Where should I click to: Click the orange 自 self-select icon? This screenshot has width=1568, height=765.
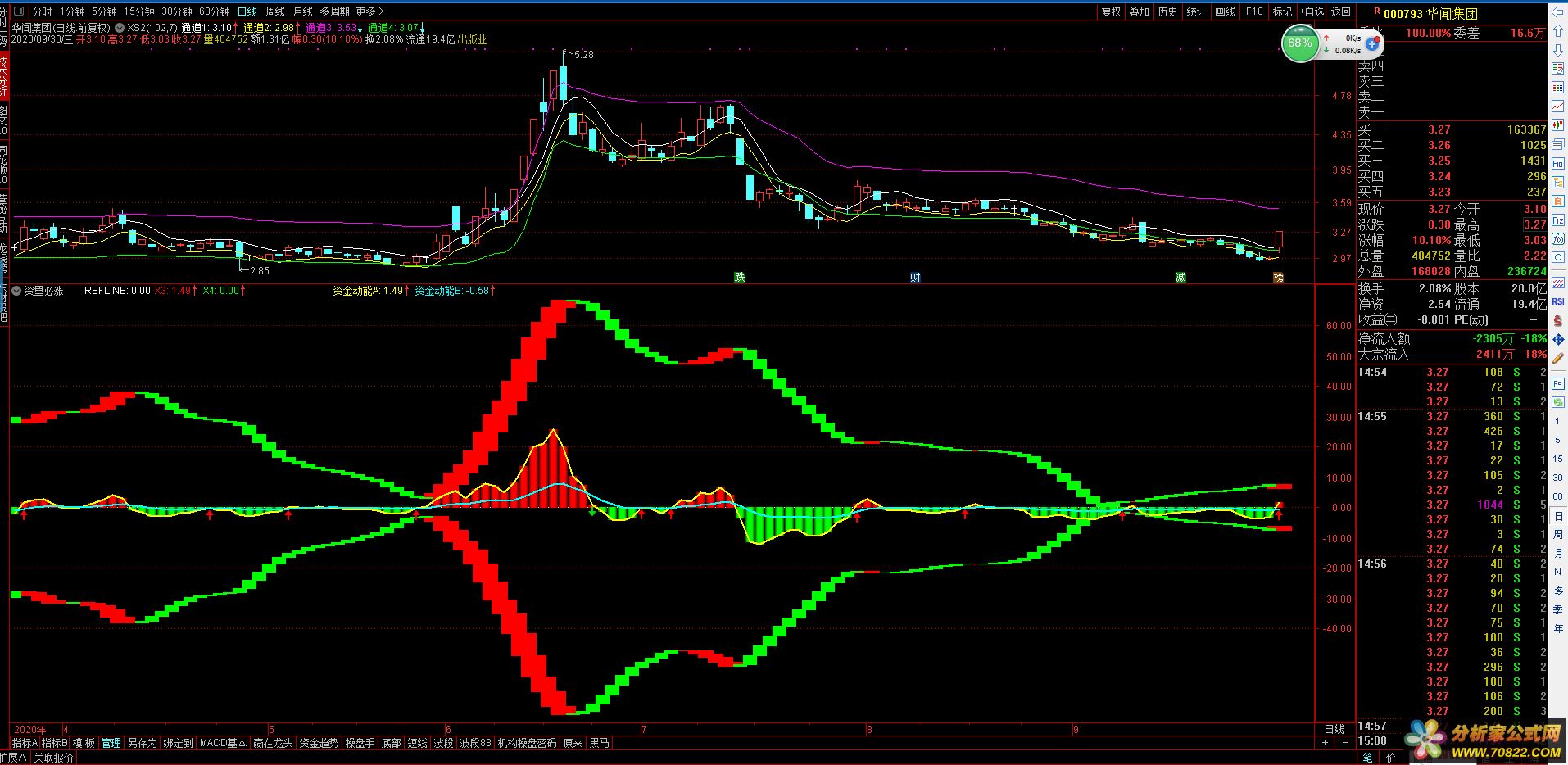(1557, 201)
